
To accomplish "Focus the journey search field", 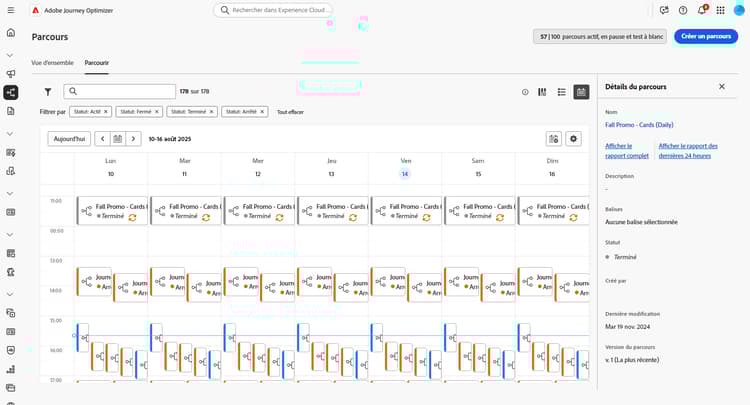I will 120,91.
